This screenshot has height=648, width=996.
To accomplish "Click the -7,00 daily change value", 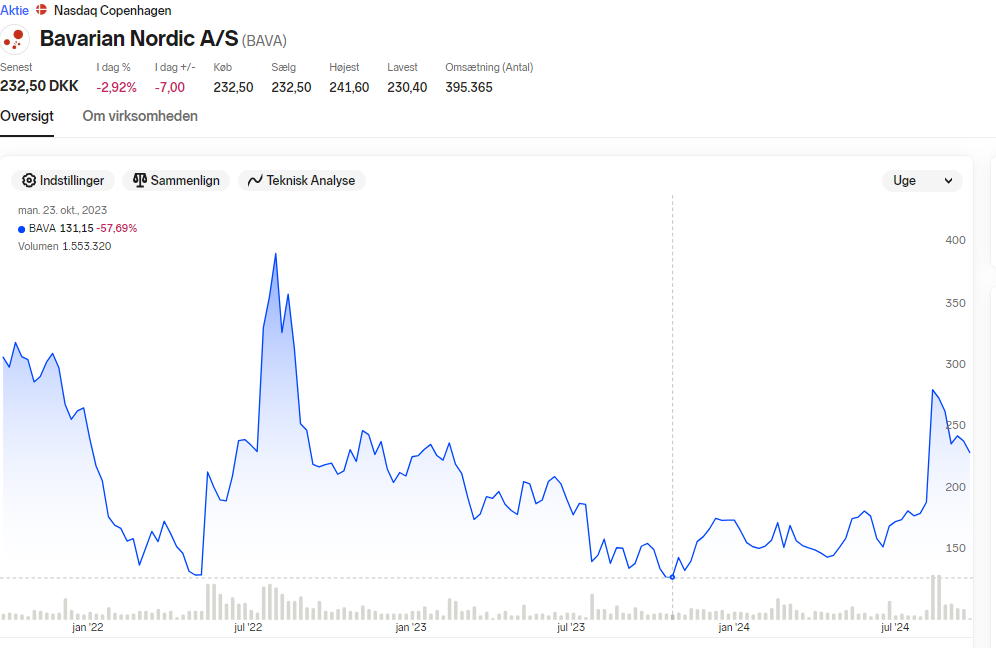I will (x=170, y=88).
